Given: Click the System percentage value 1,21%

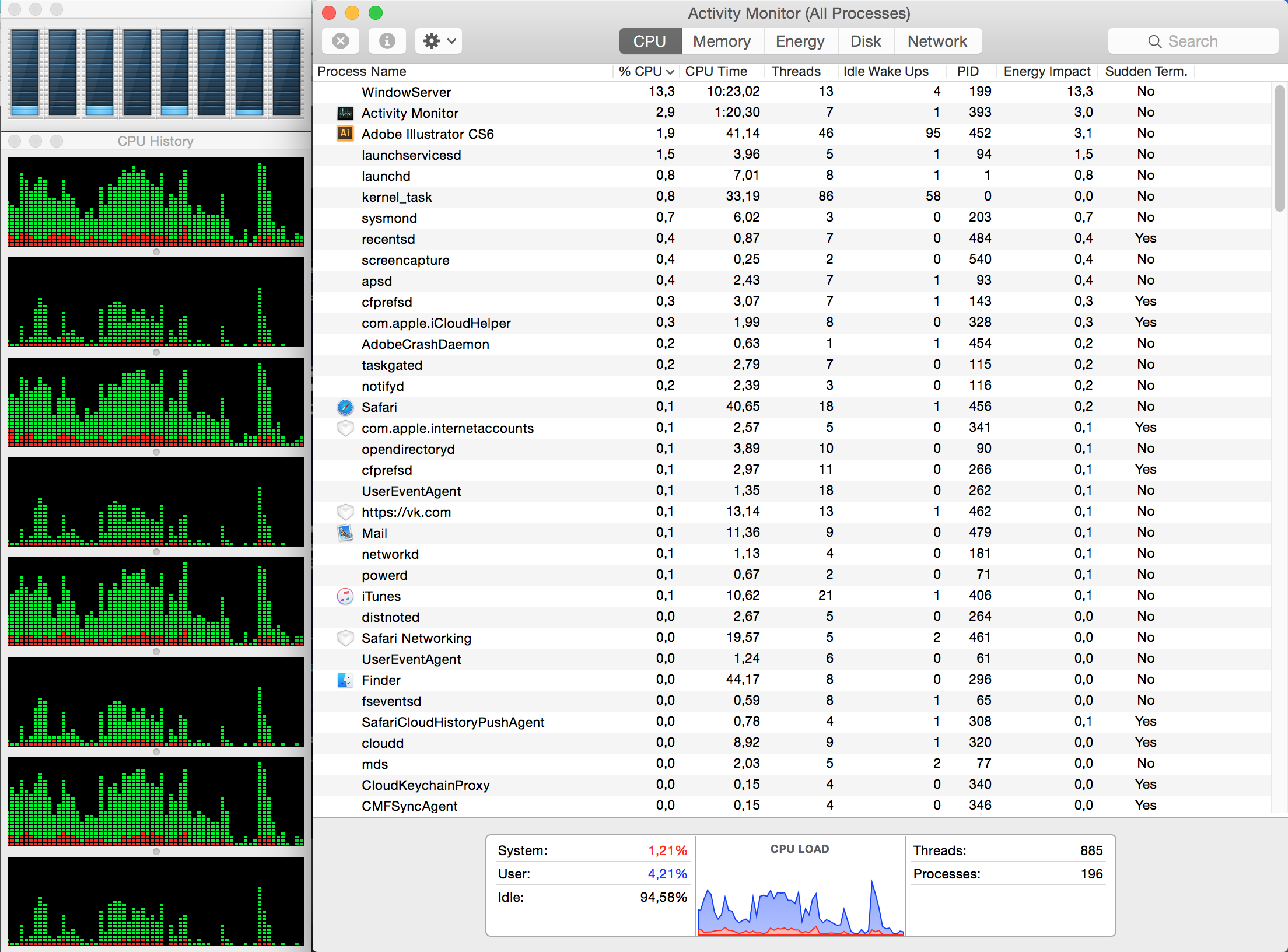Looking at the screenshot, I should 667,850.
